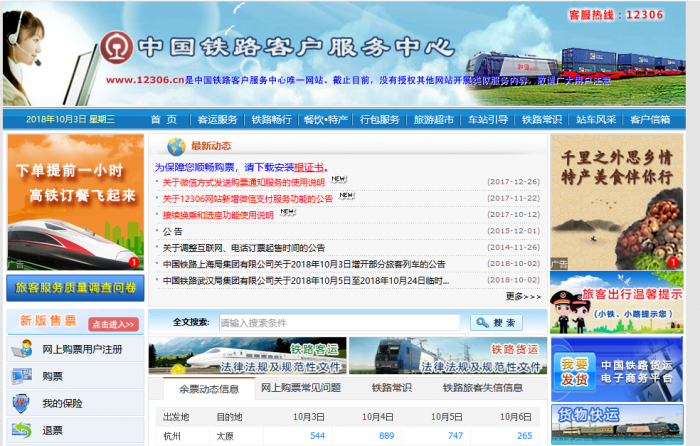Click the NEW badge beside 接续换乘 notice

click(288, 212)
